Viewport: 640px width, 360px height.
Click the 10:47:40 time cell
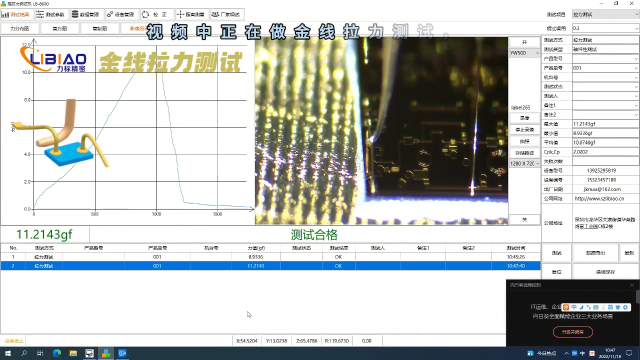pyautogui.click(x=516, y=266)
